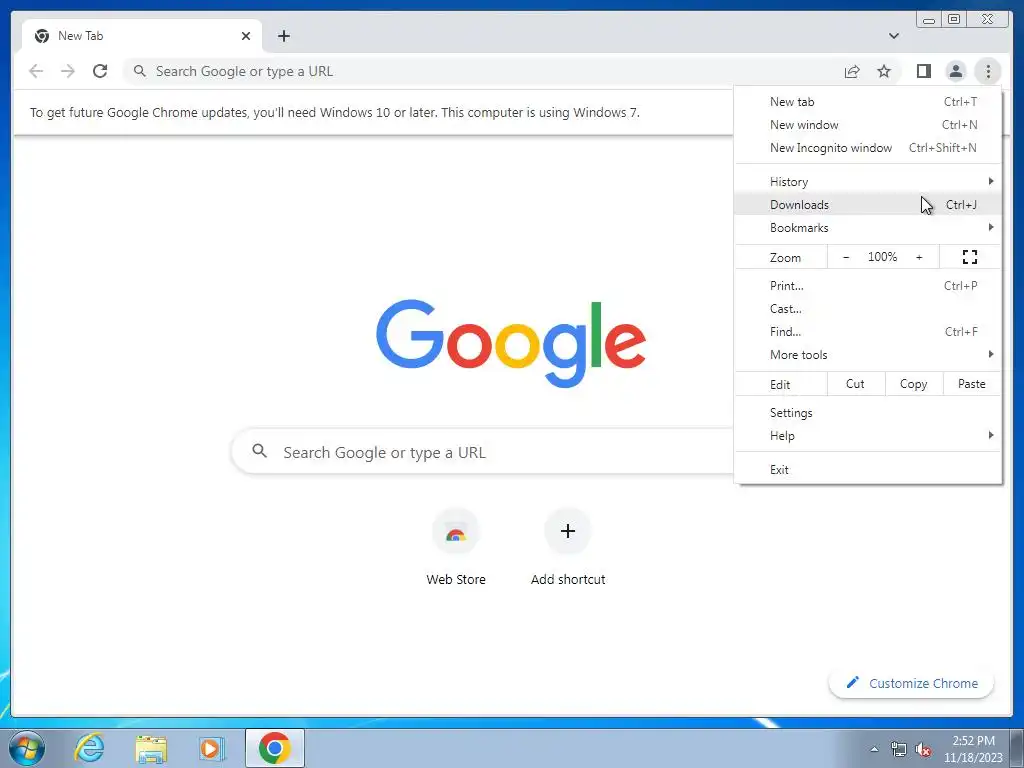Click Cut in the Edit row

(856, 384)
